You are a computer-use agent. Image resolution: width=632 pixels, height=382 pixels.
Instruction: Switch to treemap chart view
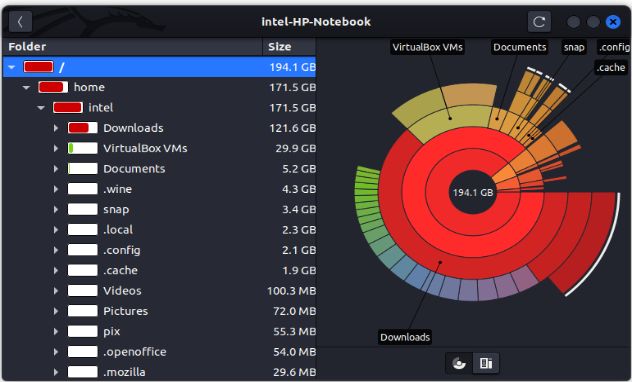tap(486, 363)
